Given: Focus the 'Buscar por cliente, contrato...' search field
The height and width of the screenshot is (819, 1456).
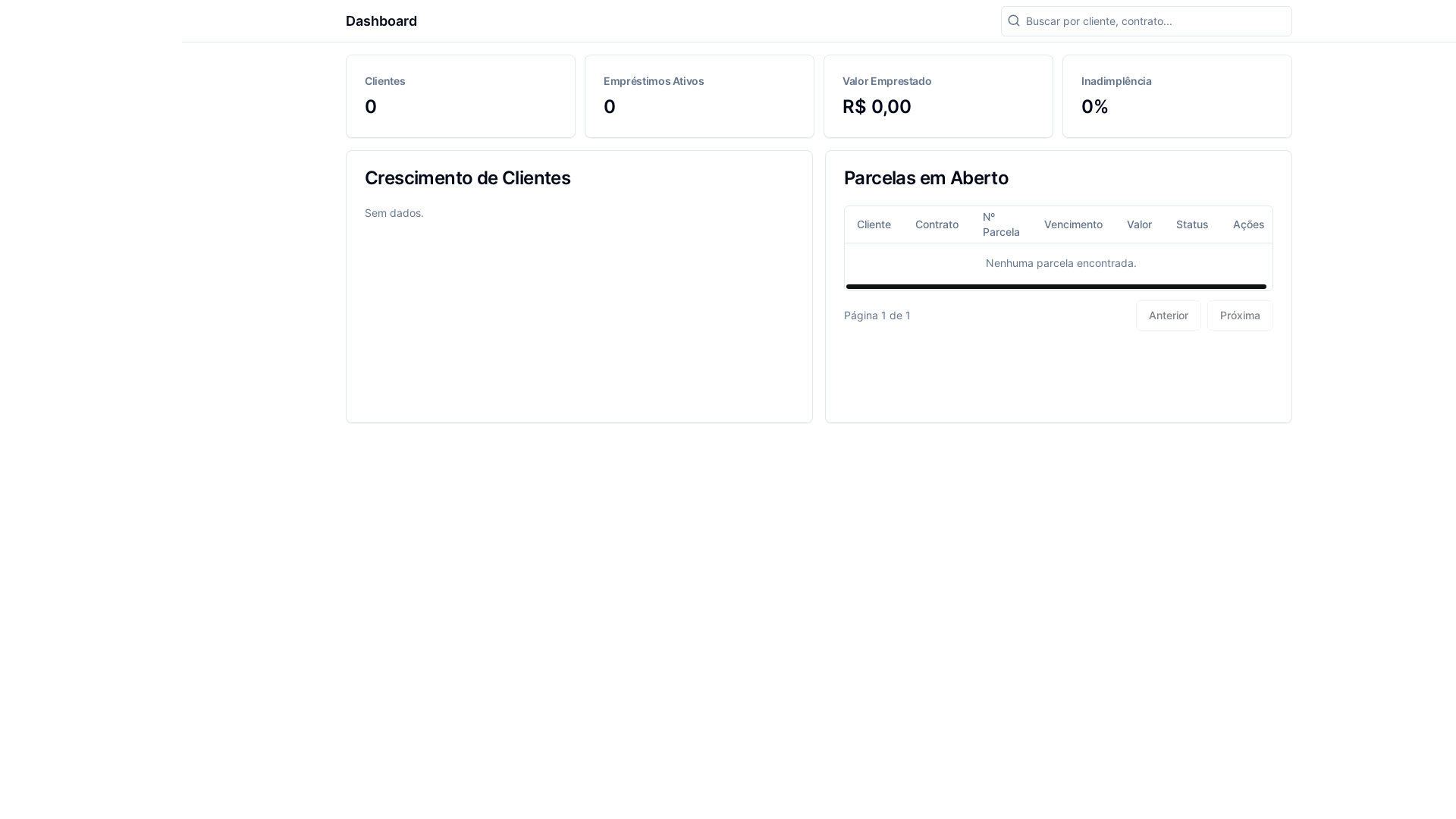Looking at the screenshot, I should tap(1147, 21).
